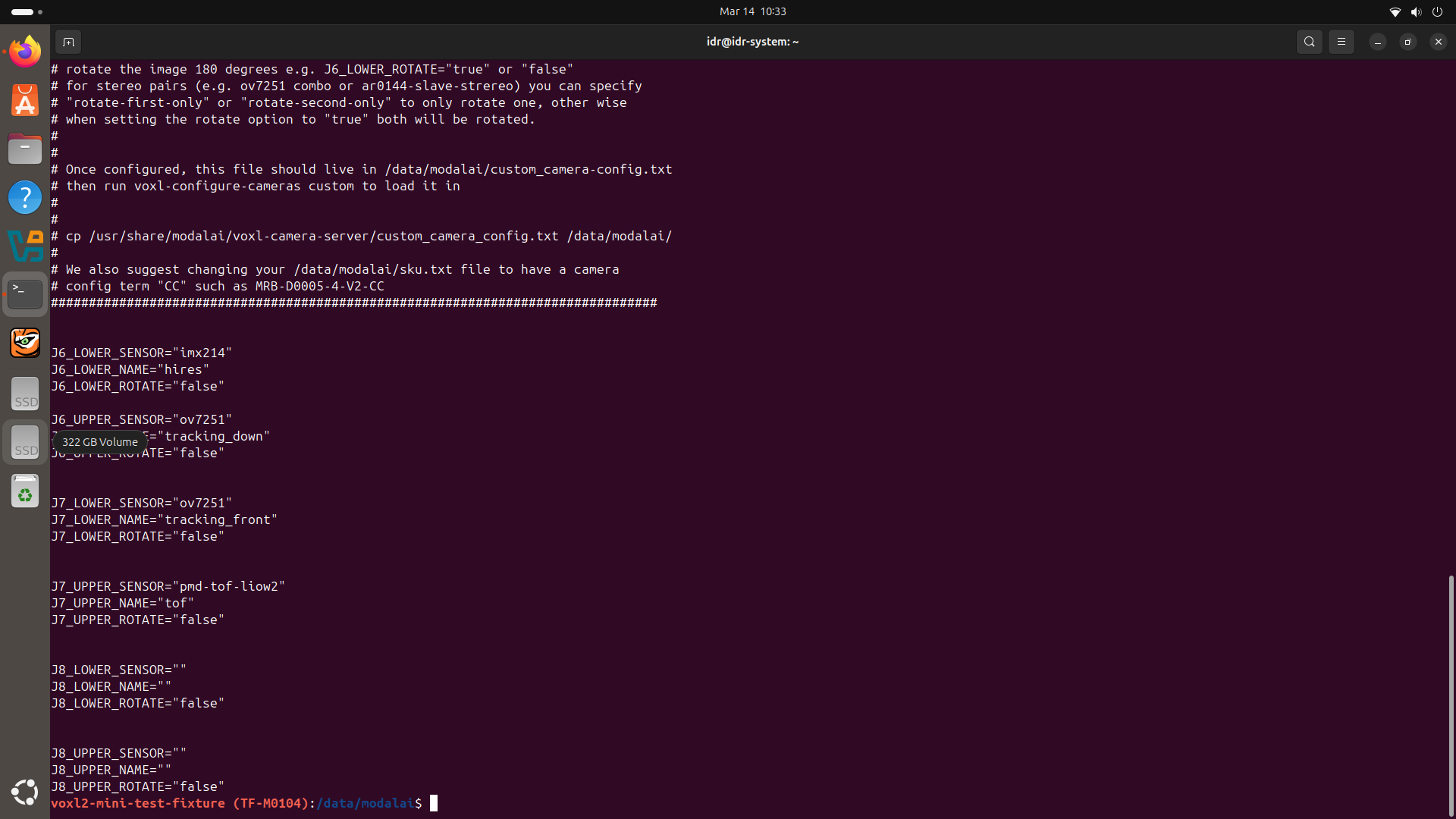Screen dimensions: 1456x819
Task: Show applications via the Ubuntu logo
Action: (25, 792)
